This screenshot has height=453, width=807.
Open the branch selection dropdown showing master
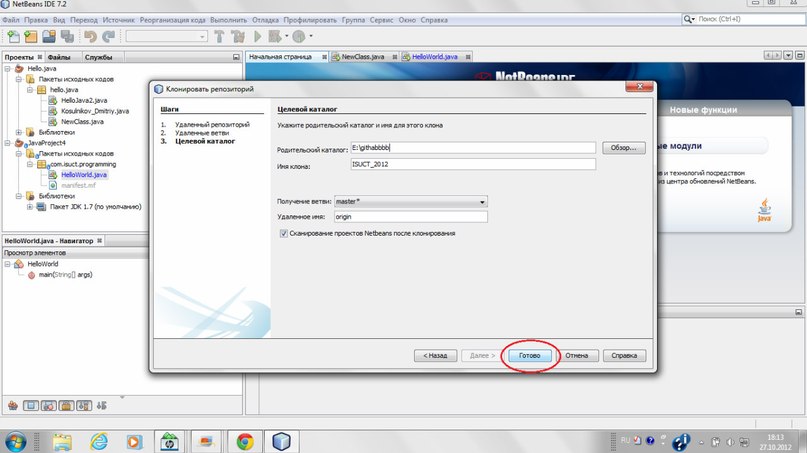pos(411,202)
